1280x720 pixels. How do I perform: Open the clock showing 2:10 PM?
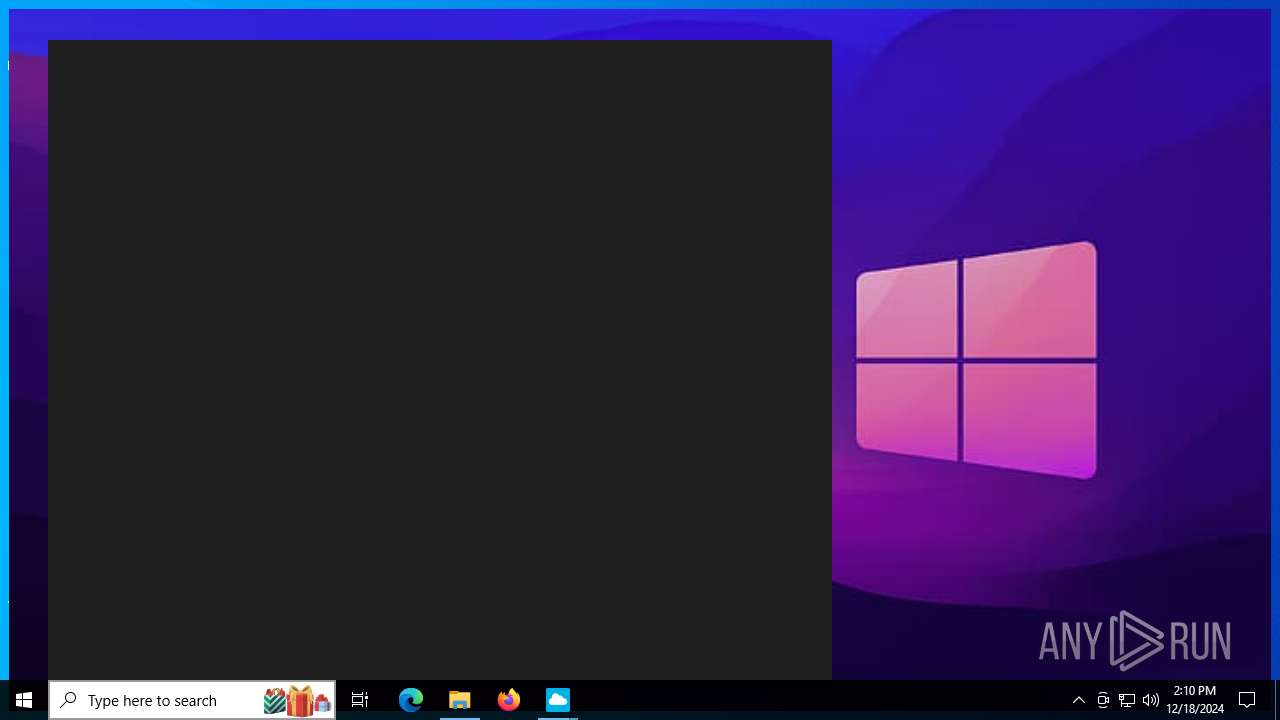pyautogui.click(x=1195, y=700)
